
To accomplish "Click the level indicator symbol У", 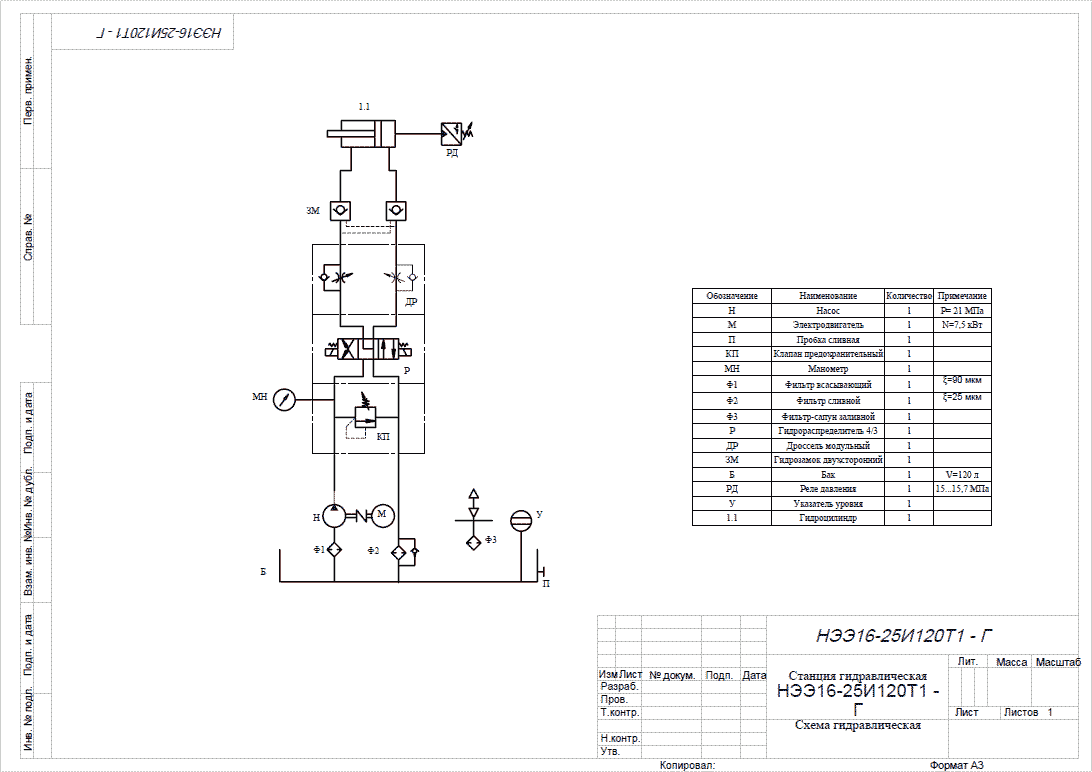I will 521,520.
